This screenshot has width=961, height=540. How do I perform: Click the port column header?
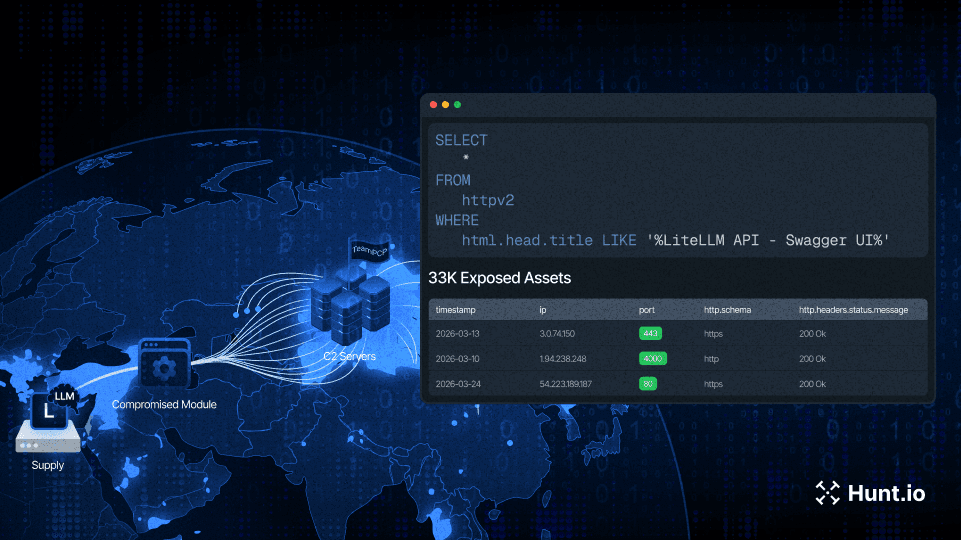point(647,310)
